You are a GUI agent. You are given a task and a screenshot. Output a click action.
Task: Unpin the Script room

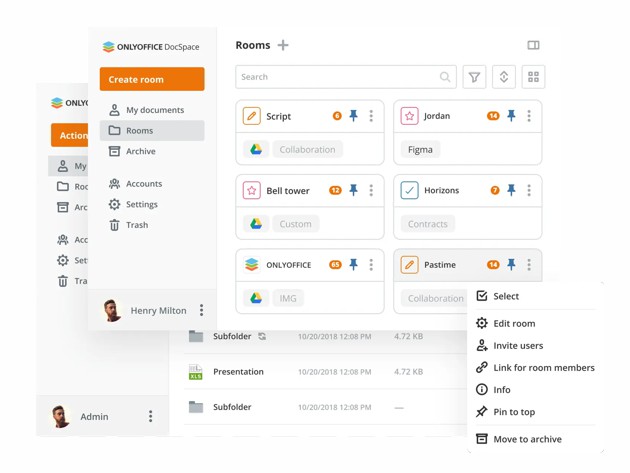coord(354,116)
